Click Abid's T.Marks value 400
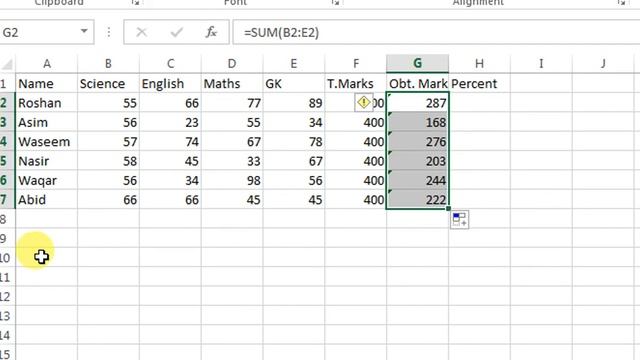This screenshot has height=360, width=640. pyautogui.click(x=356, y=200)
